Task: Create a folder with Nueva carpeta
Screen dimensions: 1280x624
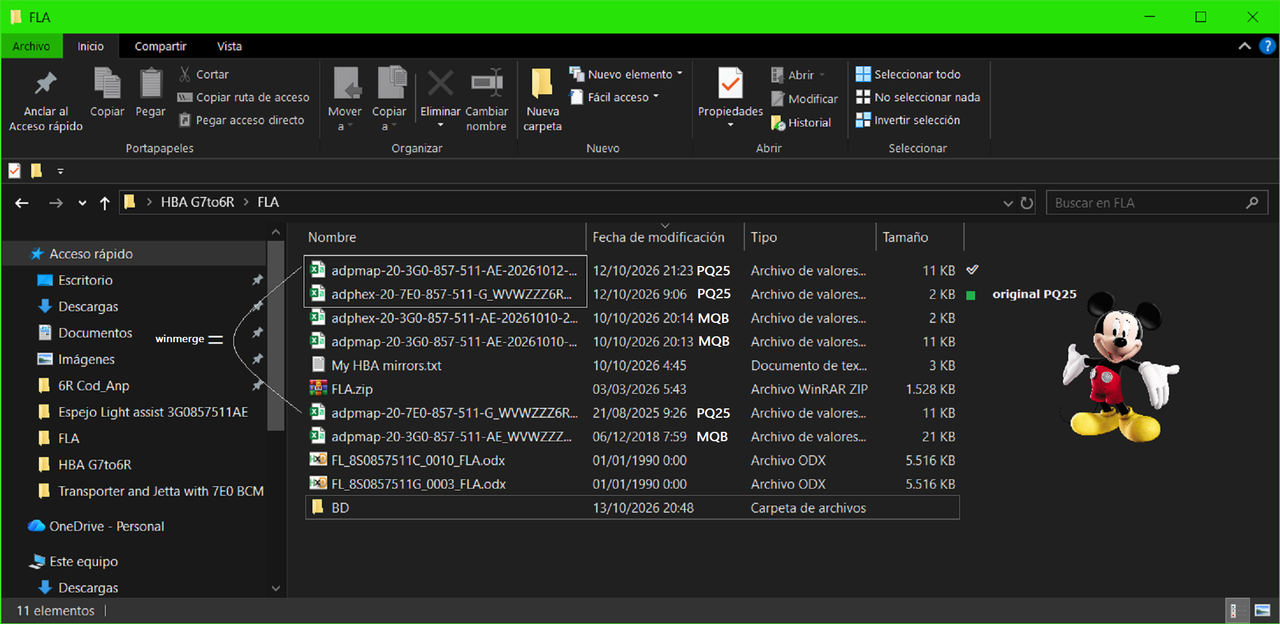Action: [543, 100]
